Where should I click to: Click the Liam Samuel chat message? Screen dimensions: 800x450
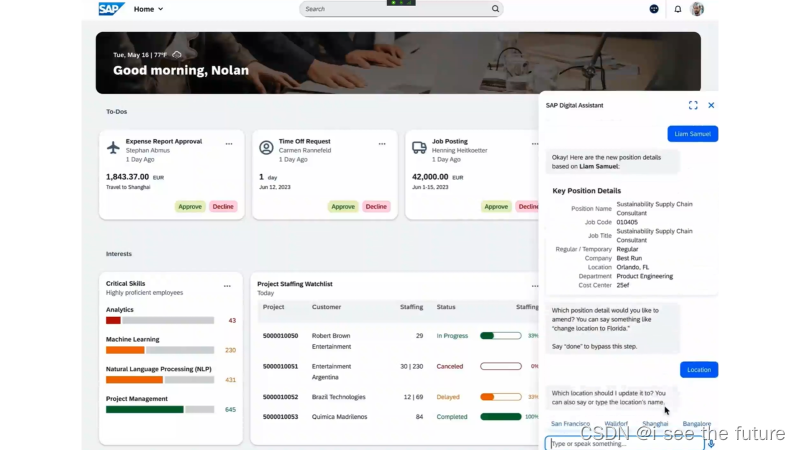tap(692, 134)
